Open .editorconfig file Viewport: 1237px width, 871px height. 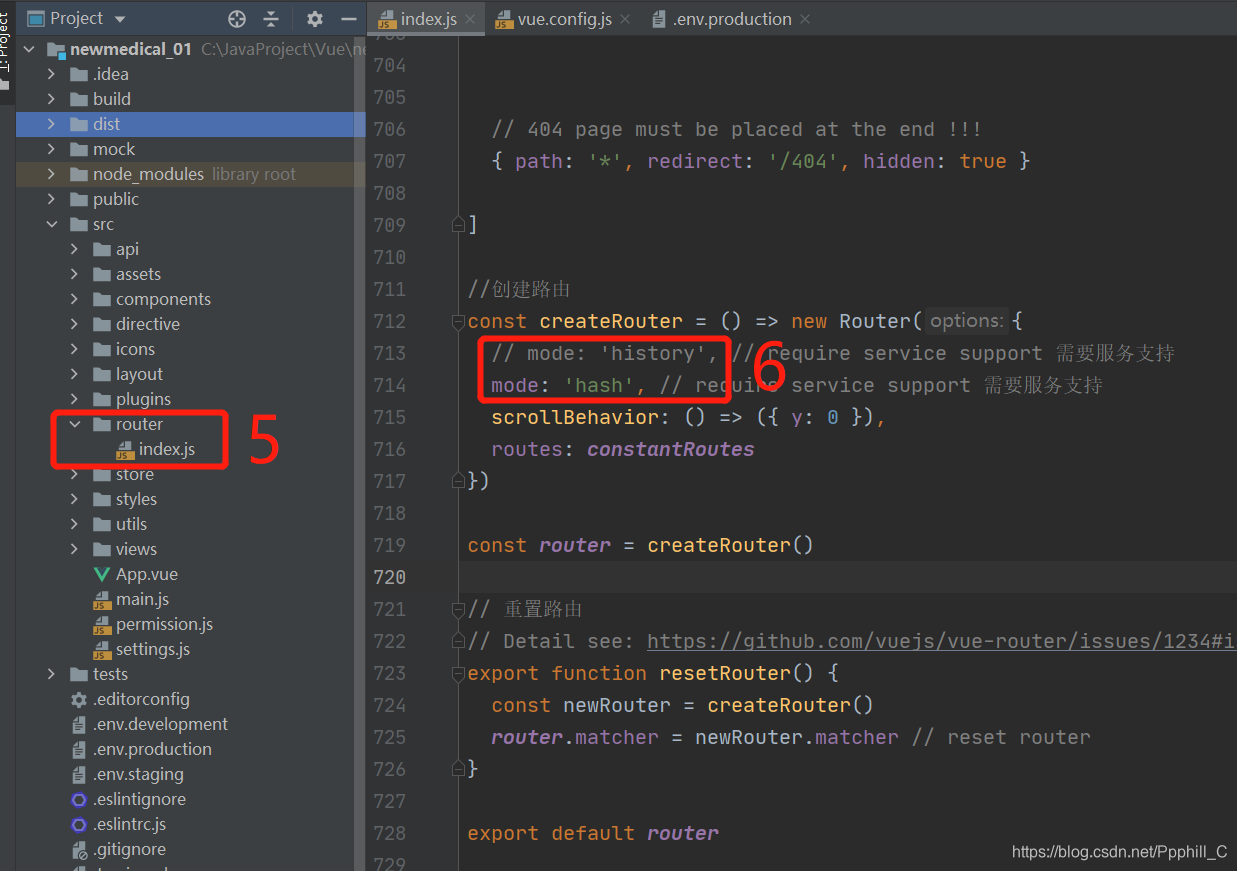point(141,699)
